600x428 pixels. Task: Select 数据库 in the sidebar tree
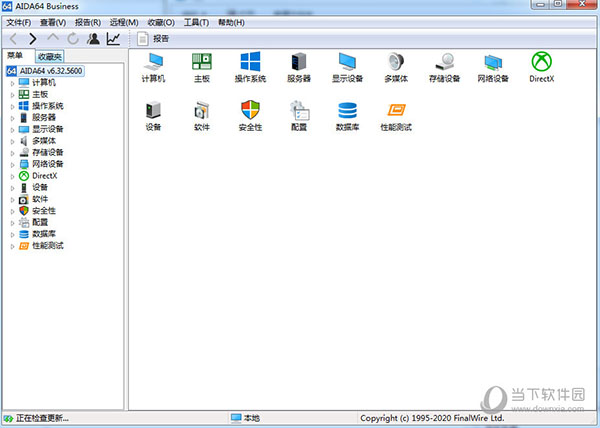tap(44, 234)
